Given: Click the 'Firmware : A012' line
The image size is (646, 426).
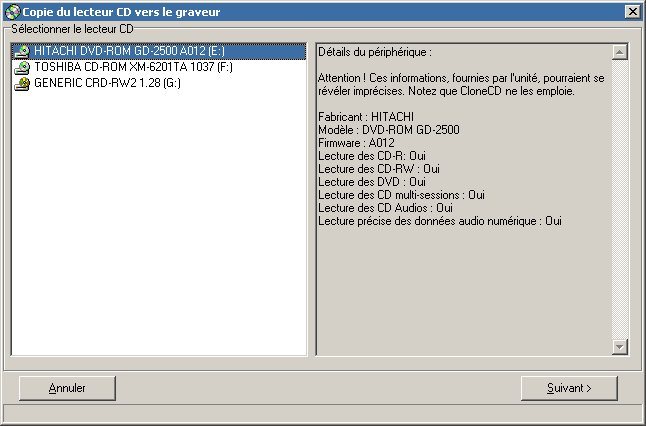Looking at the screenshot, I should click(356, 143).
